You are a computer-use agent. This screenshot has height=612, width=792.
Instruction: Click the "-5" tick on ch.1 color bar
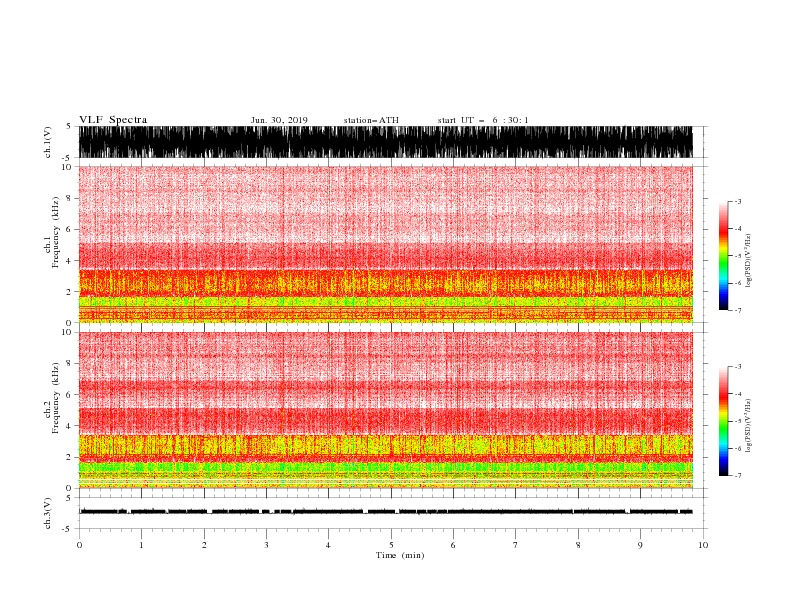737,256
